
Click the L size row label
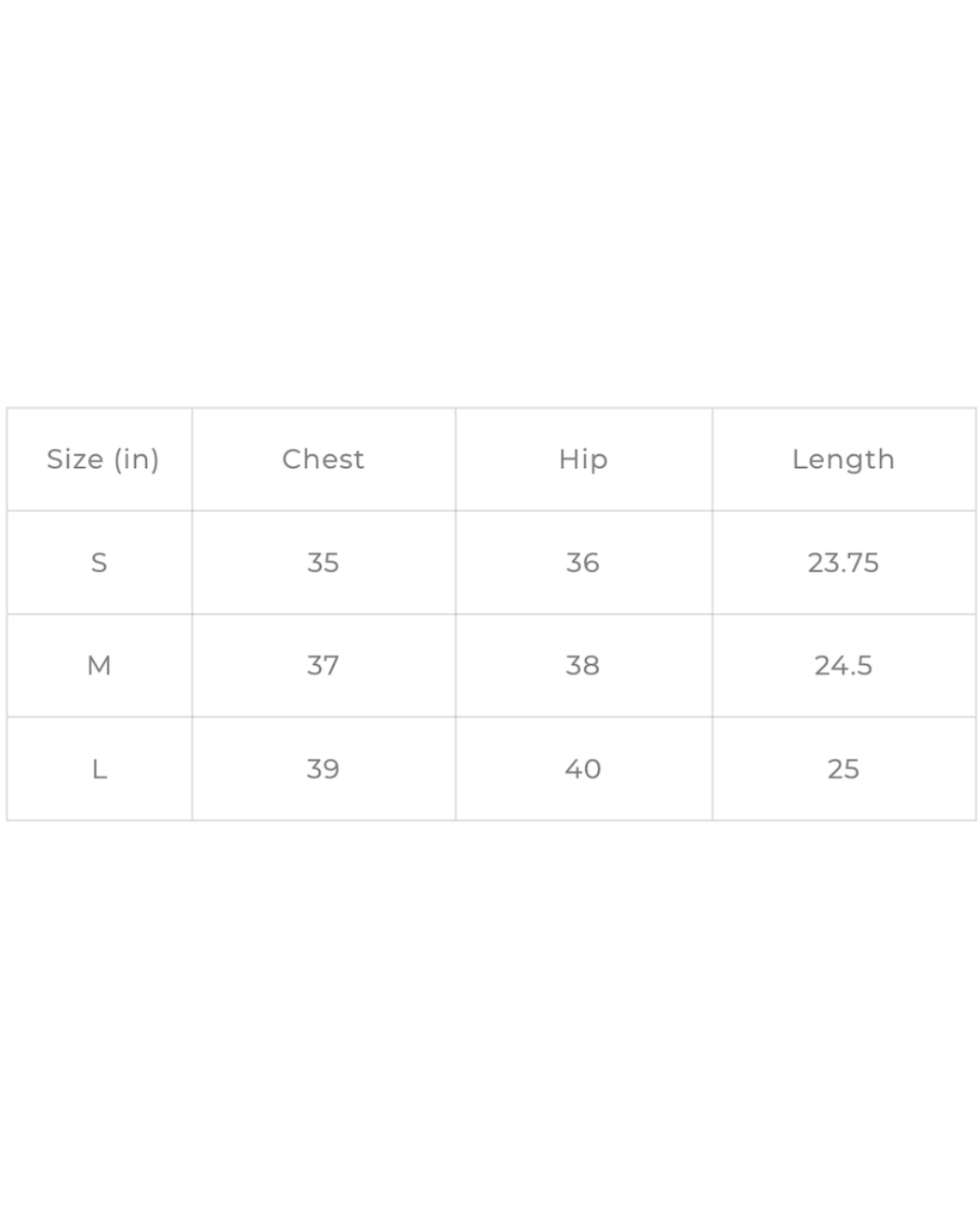[x=99, y=769]
